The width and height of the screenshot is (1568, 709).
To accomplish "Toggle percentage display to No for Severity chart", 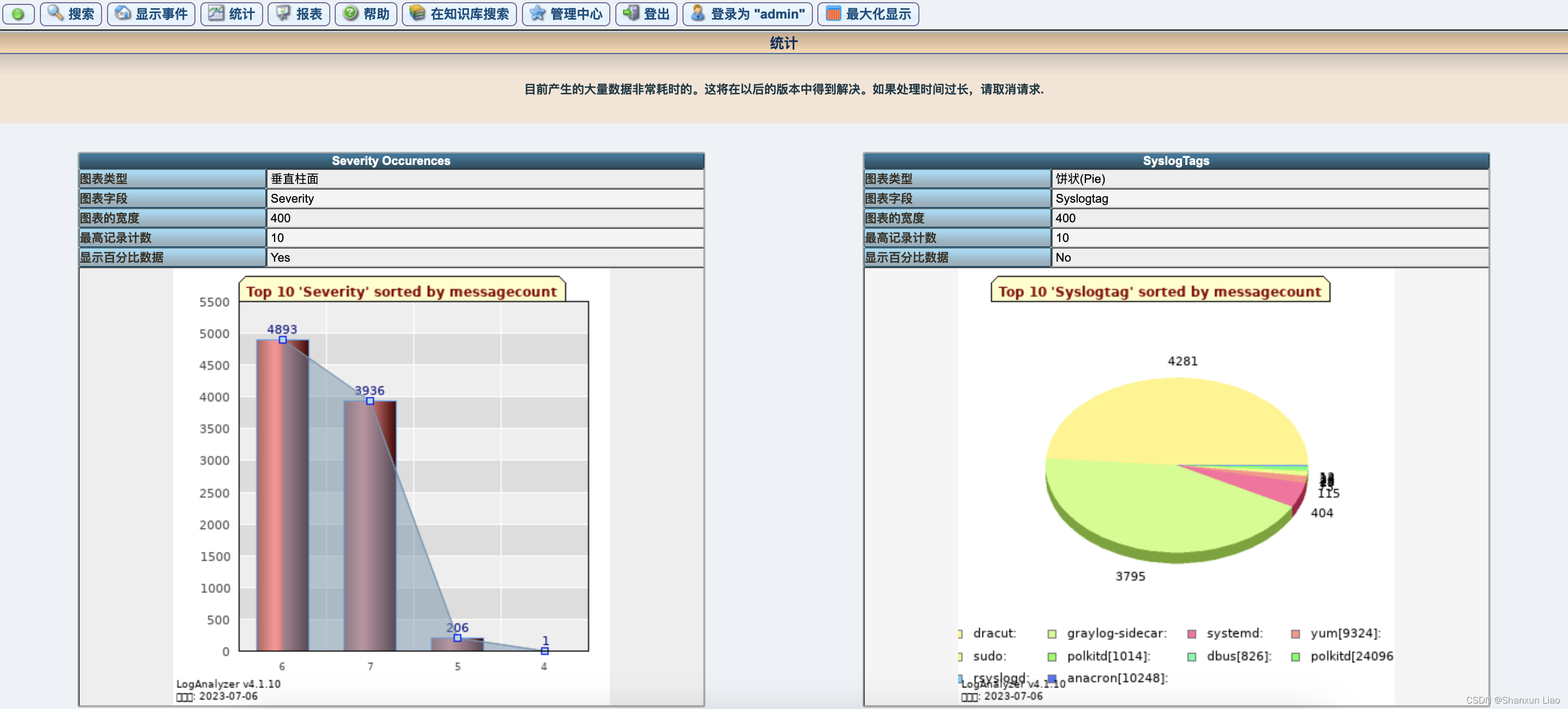I will tap(280, 258).
